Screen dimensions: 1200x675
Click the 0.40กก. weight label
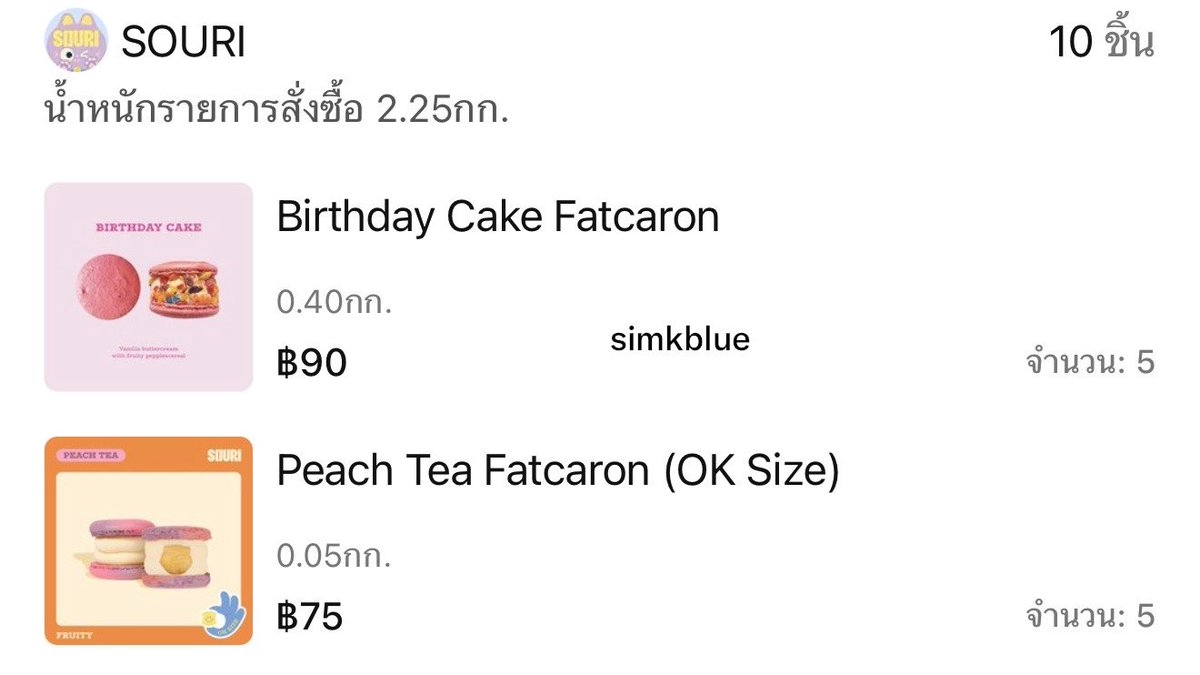pyautogui.click(x=334, y=301)
